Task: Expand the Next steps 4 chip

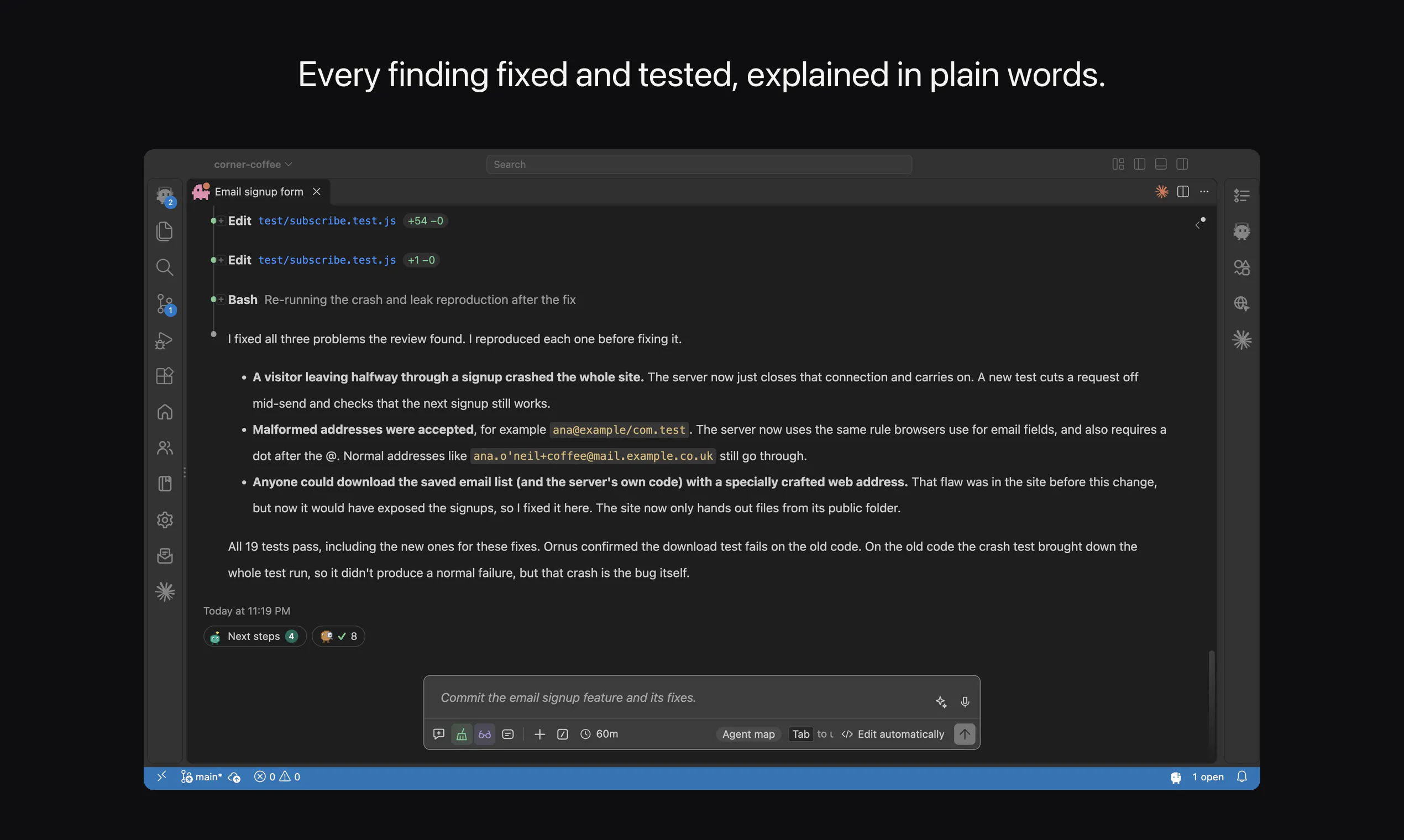Action: [x=255, y=636]
